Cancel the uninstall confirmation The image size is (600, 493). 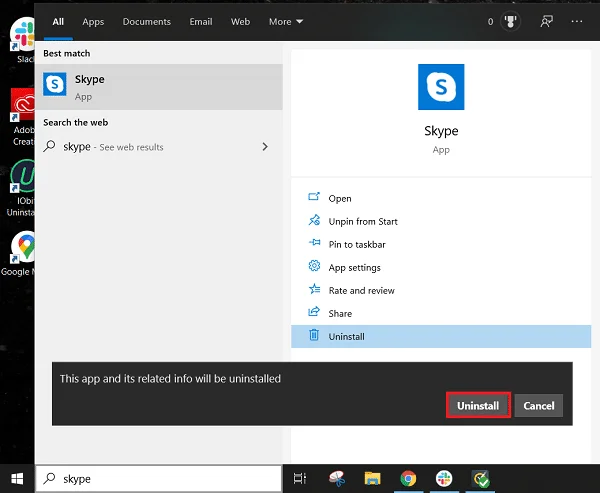[x=539, y=405]
